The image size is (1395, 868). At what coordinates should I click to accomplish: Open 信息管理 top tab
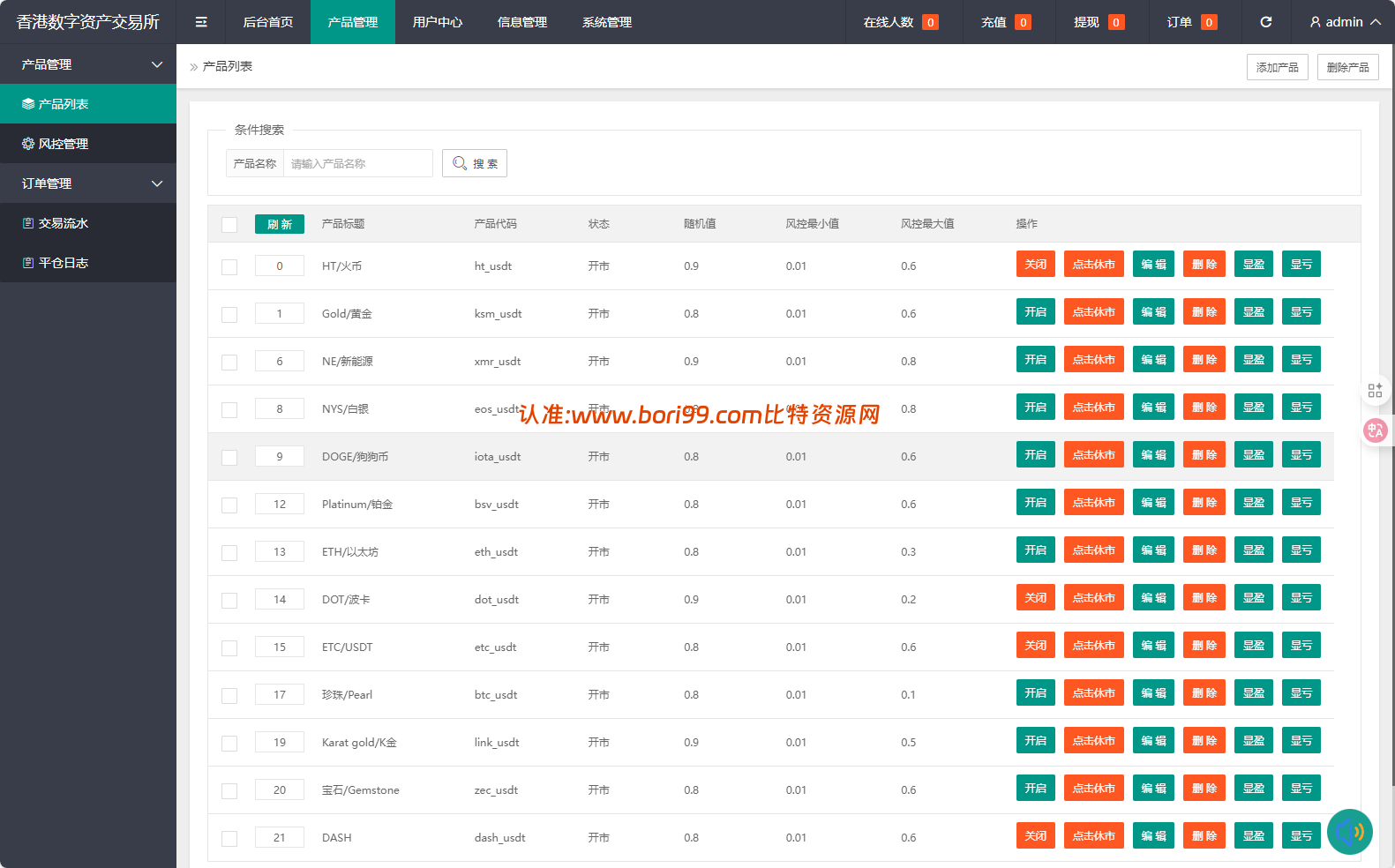(522, 22)
